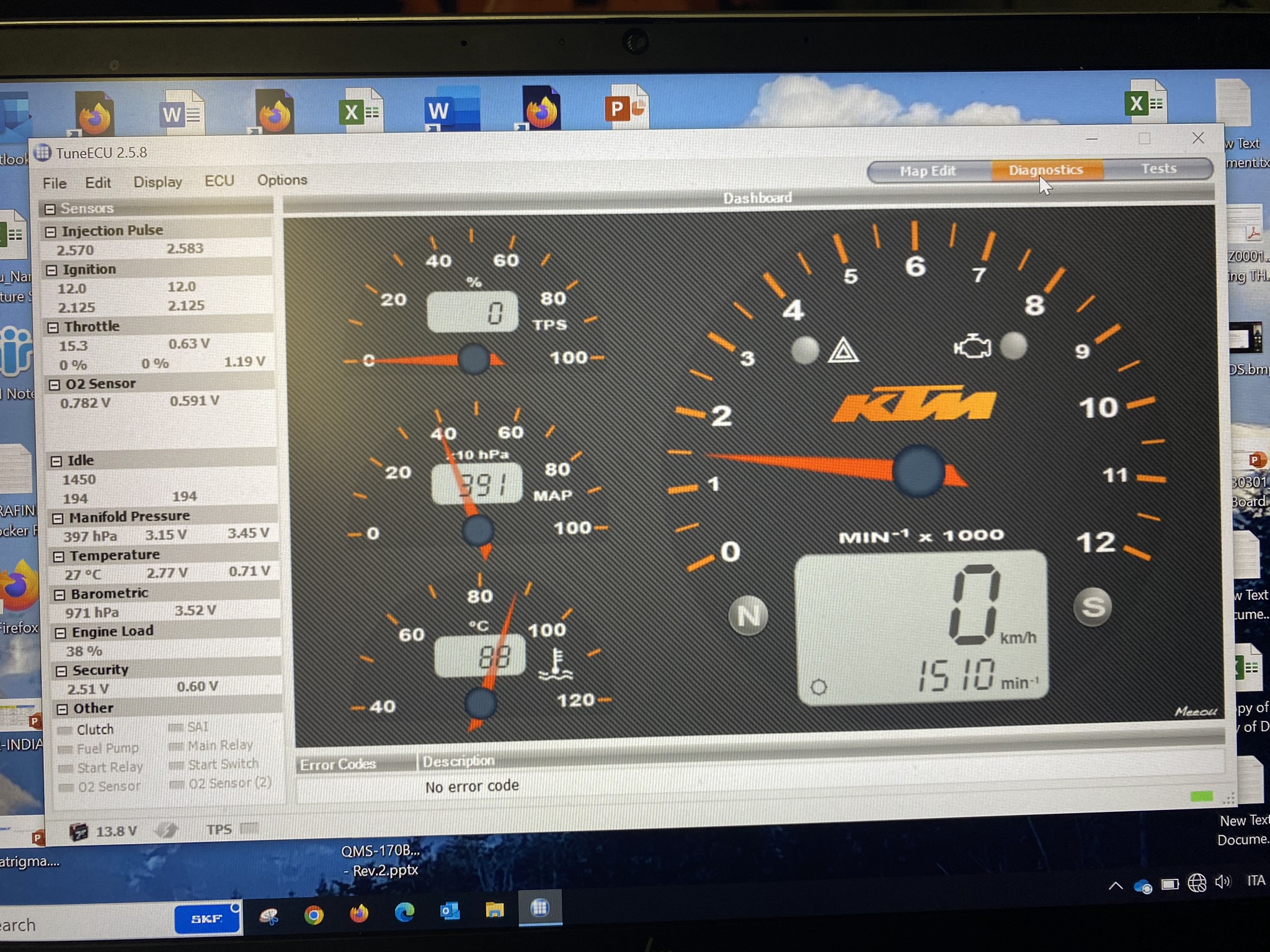The image size is (1270, 952).
Task: Switch to the Tests tab
Action: pyautogui.click(x=1158, y=169)
